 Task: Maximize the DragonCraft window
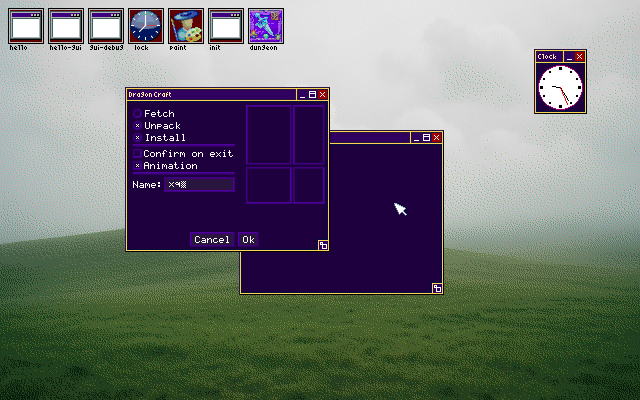[312, 95]
